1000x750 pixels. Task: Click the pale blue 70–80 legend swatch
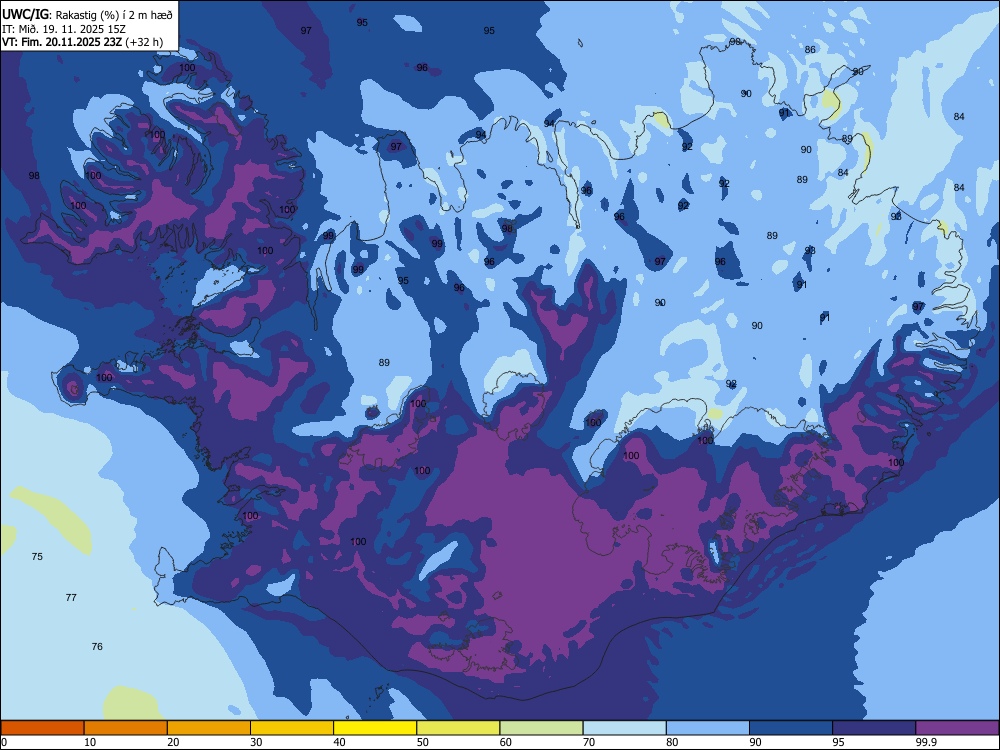coord(624,728)
